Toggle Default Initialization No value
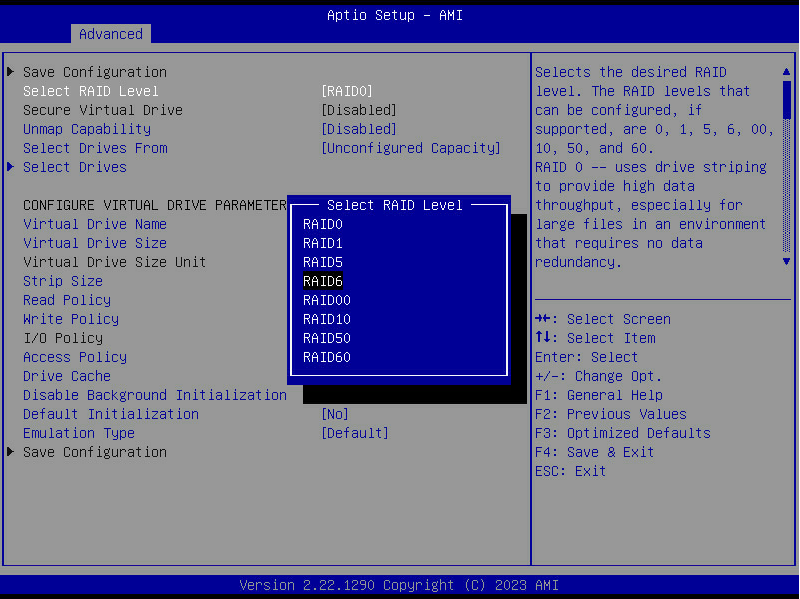Image resolution: width=800 pixels, height=599 pixels. (x=335, y=414)
